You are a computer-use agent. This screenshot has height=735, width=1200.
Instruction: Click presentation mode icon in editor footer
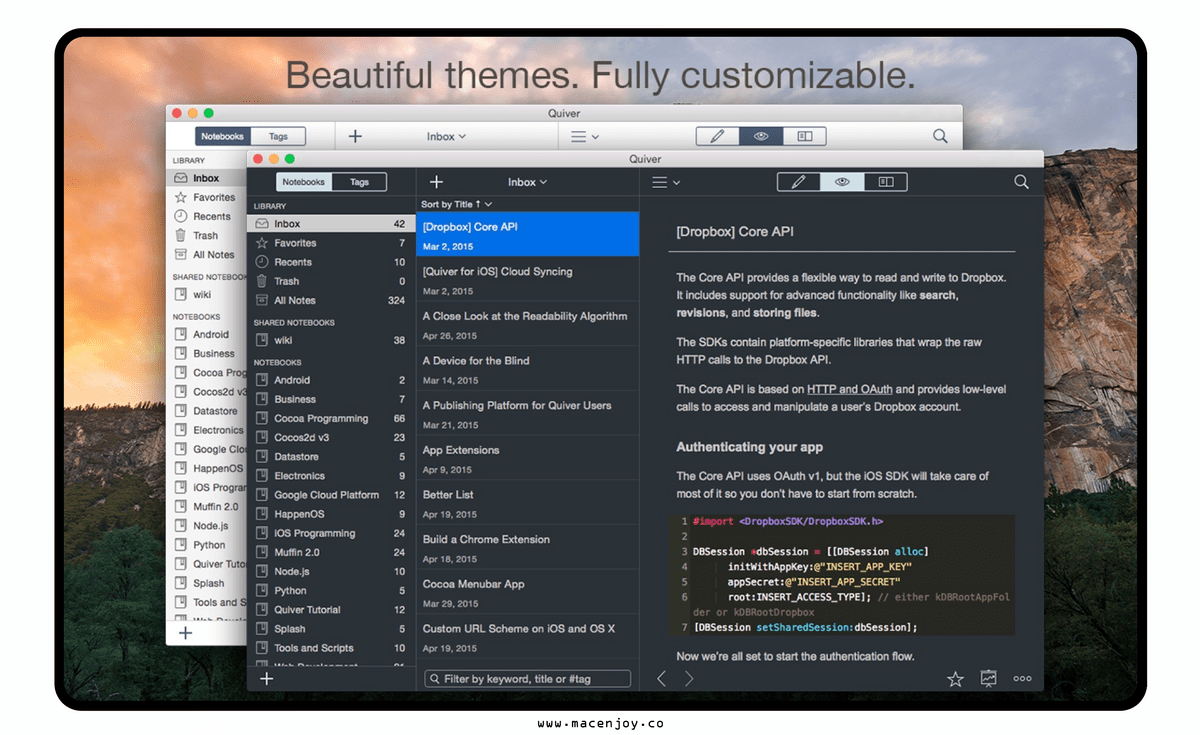(x=989, y=678)
